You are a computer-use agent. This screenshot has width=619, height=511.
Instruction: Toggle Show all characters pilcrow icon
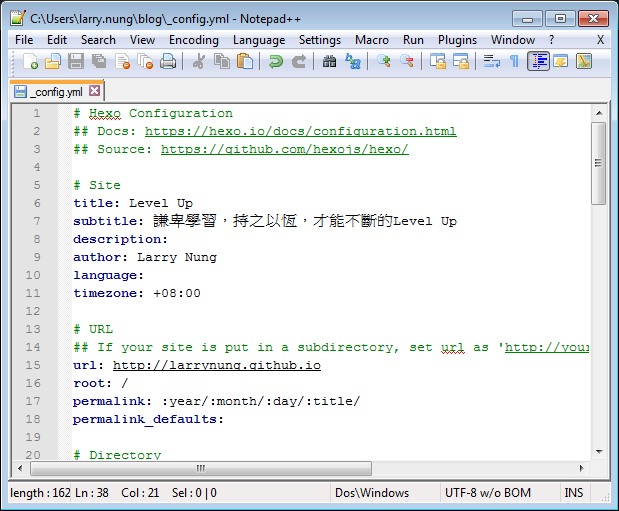[x=514, y=62]
